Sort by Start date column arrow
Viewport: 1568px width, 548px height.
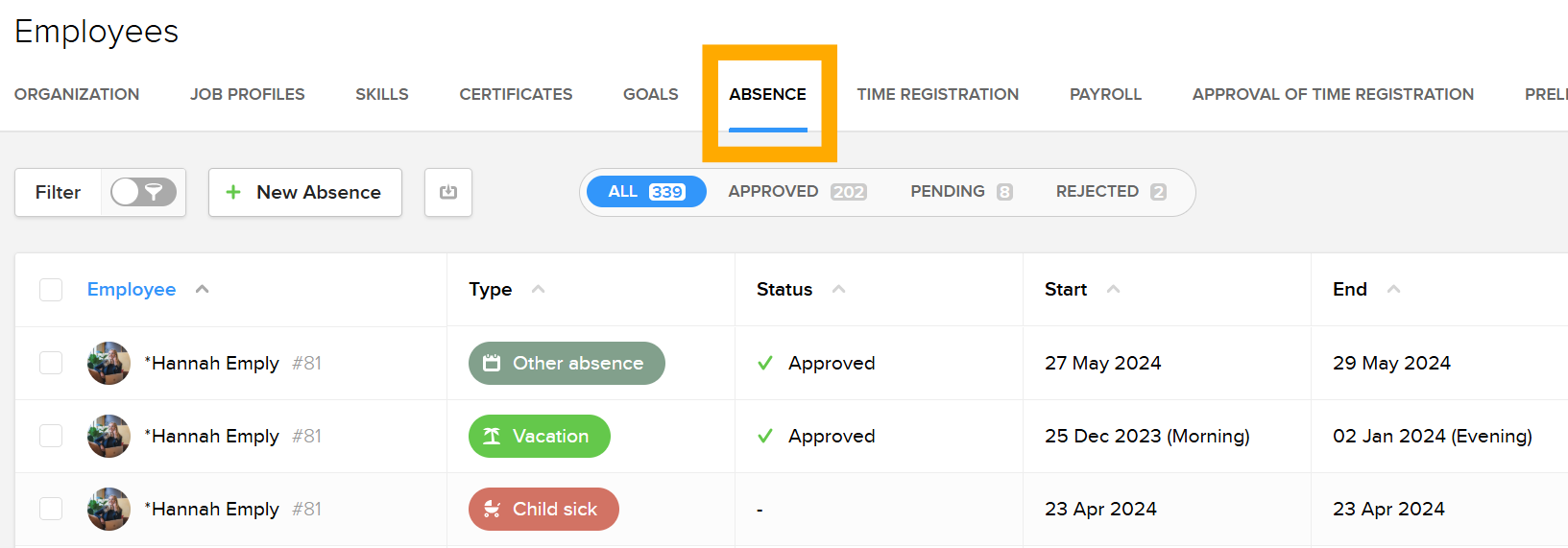pos(1113,289)
